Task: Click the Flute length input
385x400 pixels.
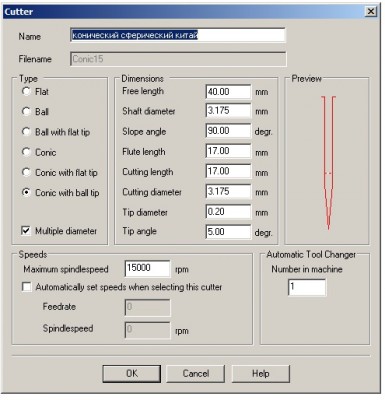Action: pyautogui.click(x=228, y=151)
